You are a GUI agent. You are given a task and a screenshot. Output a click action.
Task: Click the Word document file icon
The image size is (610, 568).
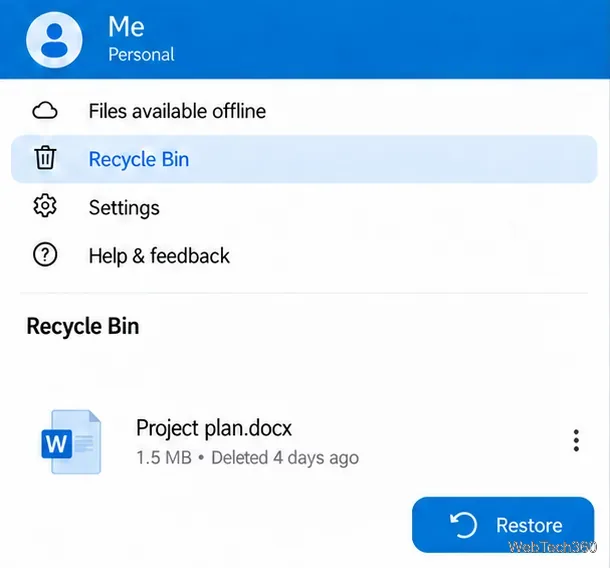click(x=71, y=442)
